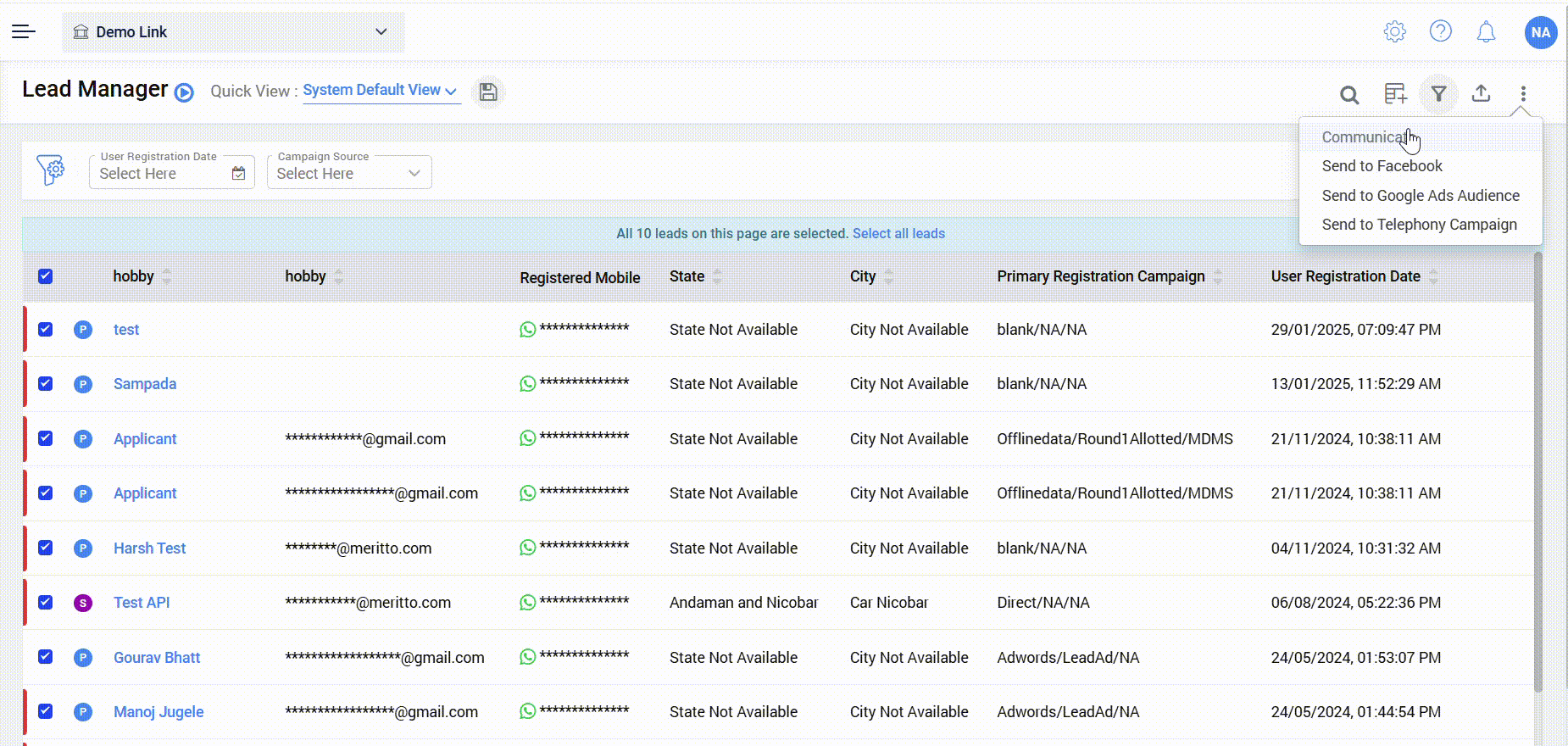Screen dimensions: 1568x746
Task: Choose Send to Facebook menu option
Action: tap(1382, 166)
